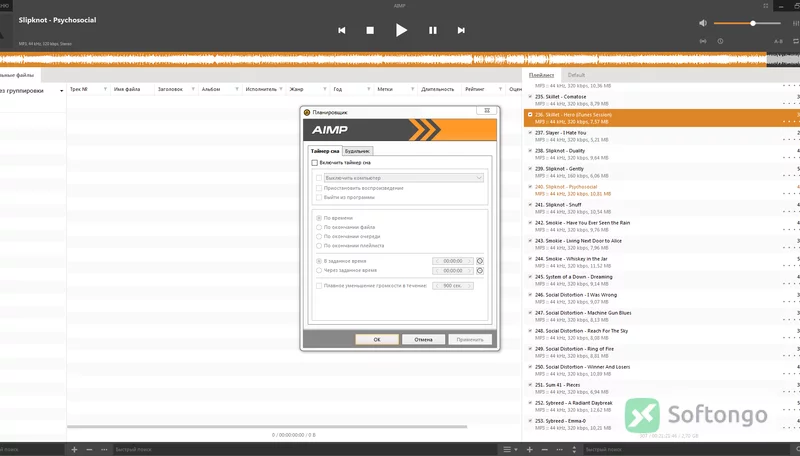
Task: Open the 'Выключить компьютер' dropdown
Action: (404, 178)
